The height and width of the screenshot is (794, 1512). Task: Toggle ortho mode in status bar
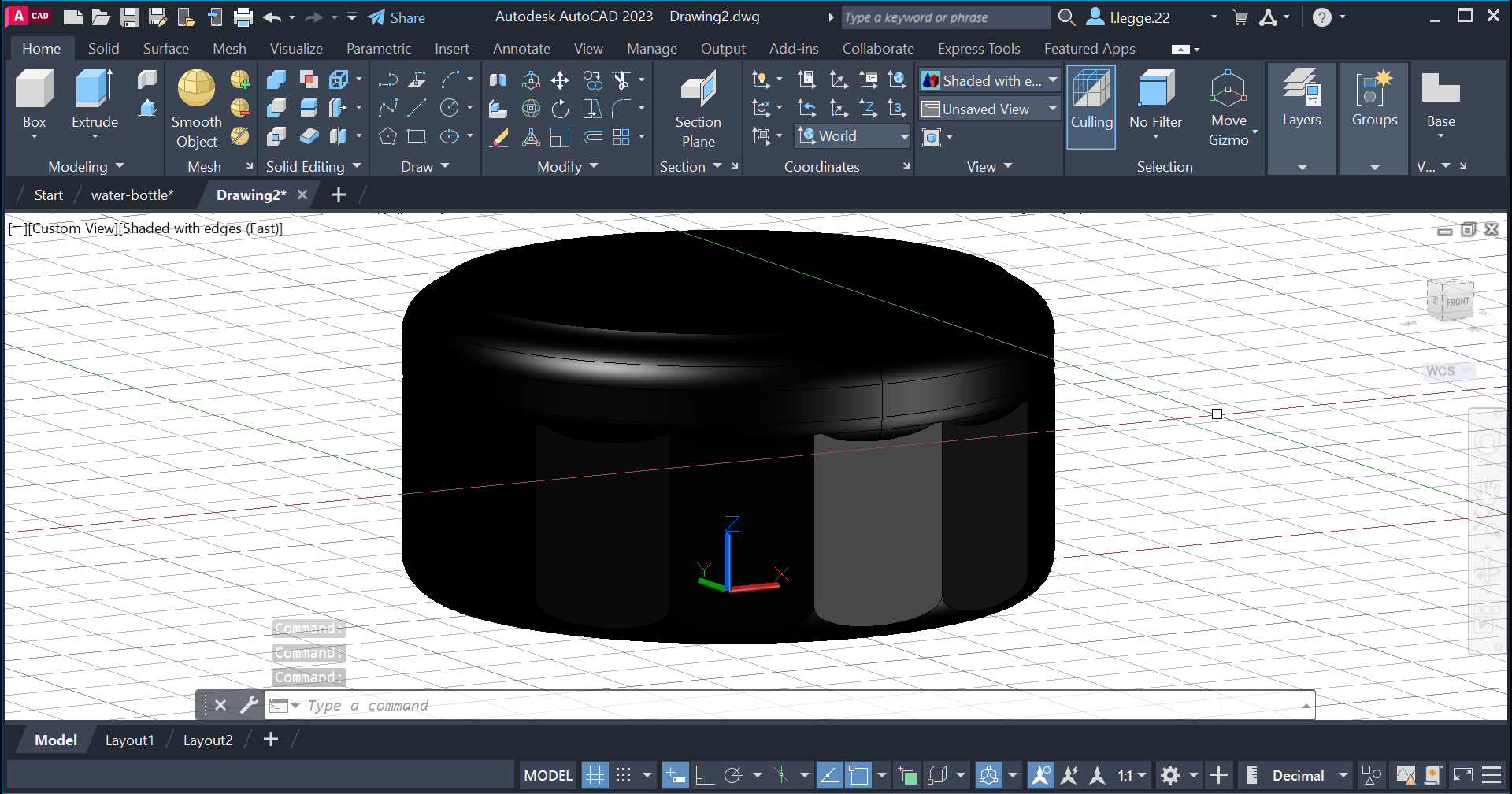tap(704, 775)
